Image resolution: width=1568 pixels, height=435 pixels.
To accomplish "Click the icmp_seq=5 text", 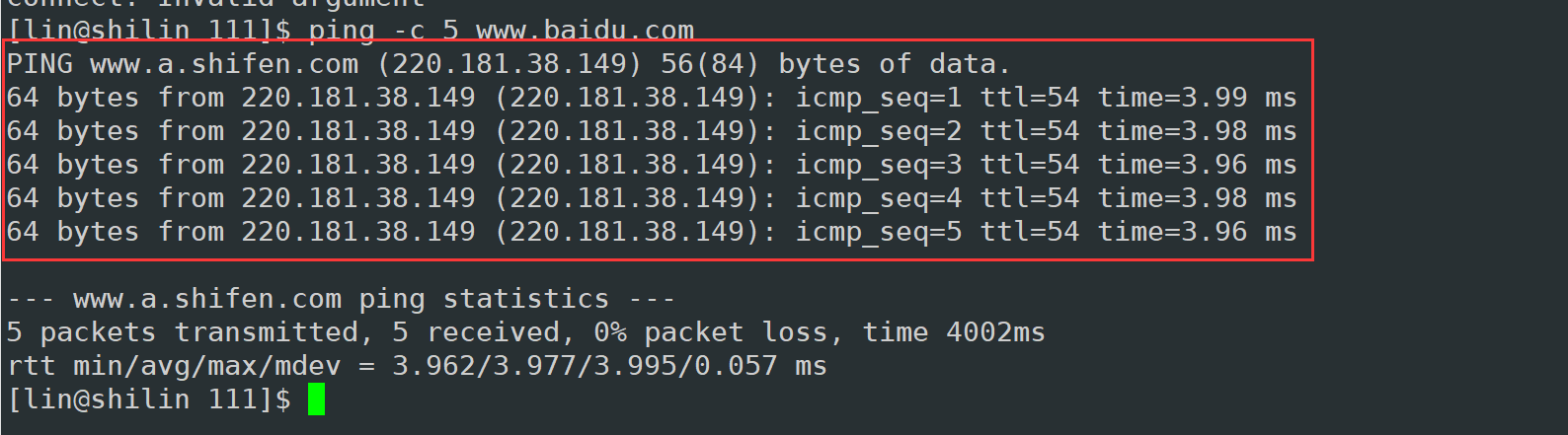I will (x=878, y=233).
